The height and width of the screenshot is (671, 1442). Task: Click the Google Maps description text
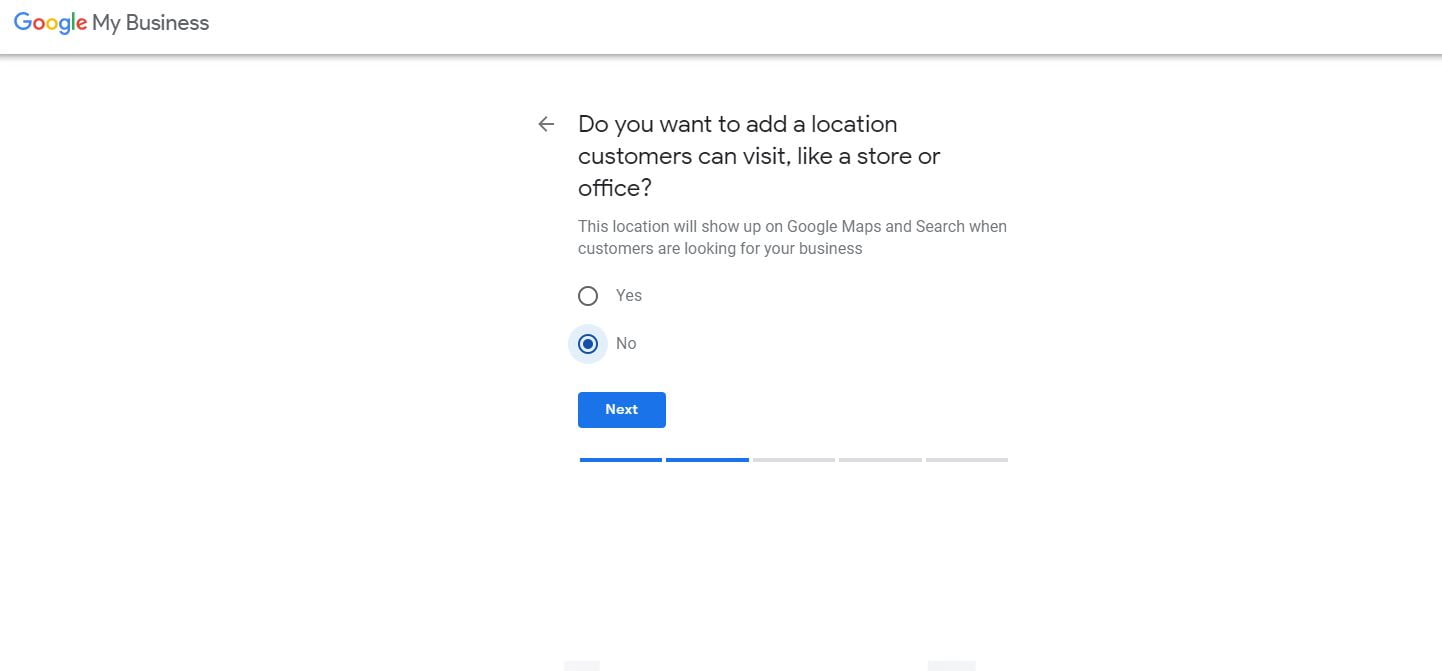792,236
